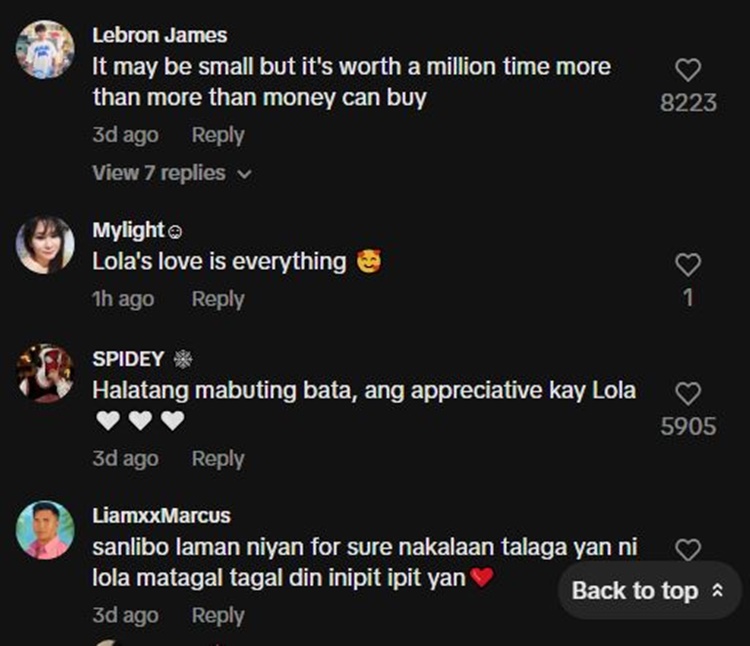
Task: Open Mylight's profile avatar
Action: (45, 245)
